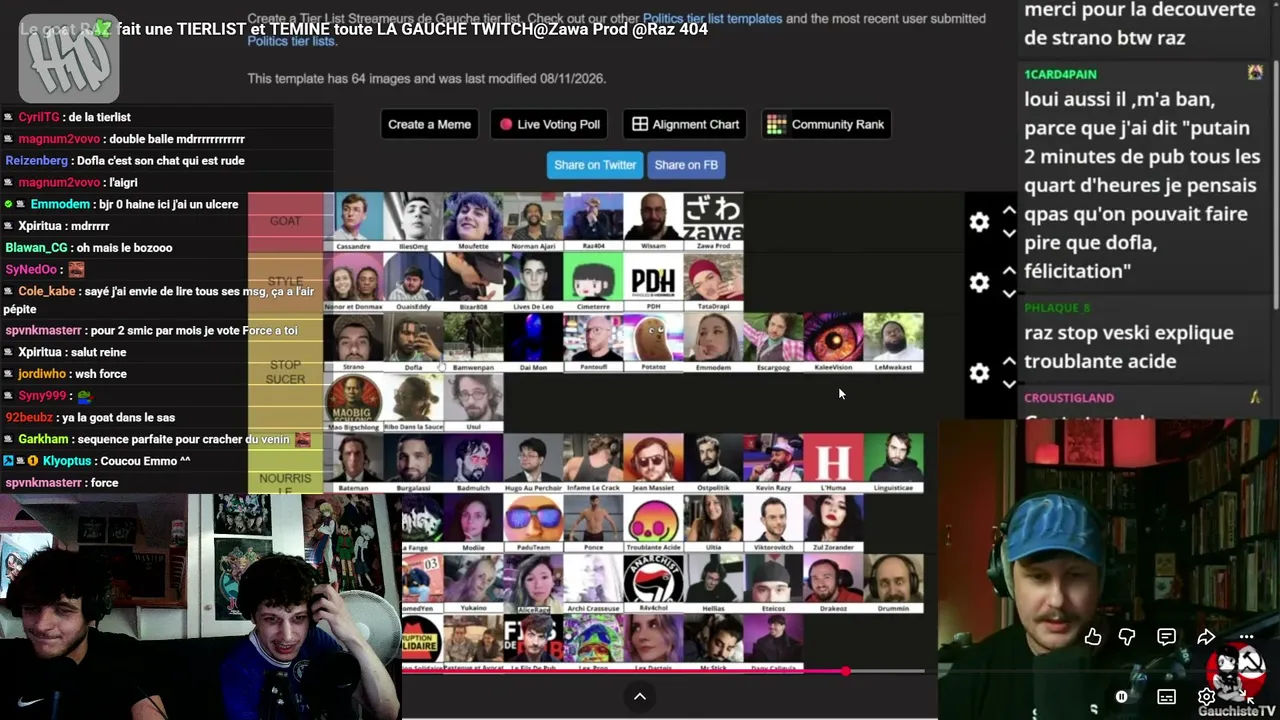Open the Politics tier lists link
The image size is (1280, 720).
point(291,41)
